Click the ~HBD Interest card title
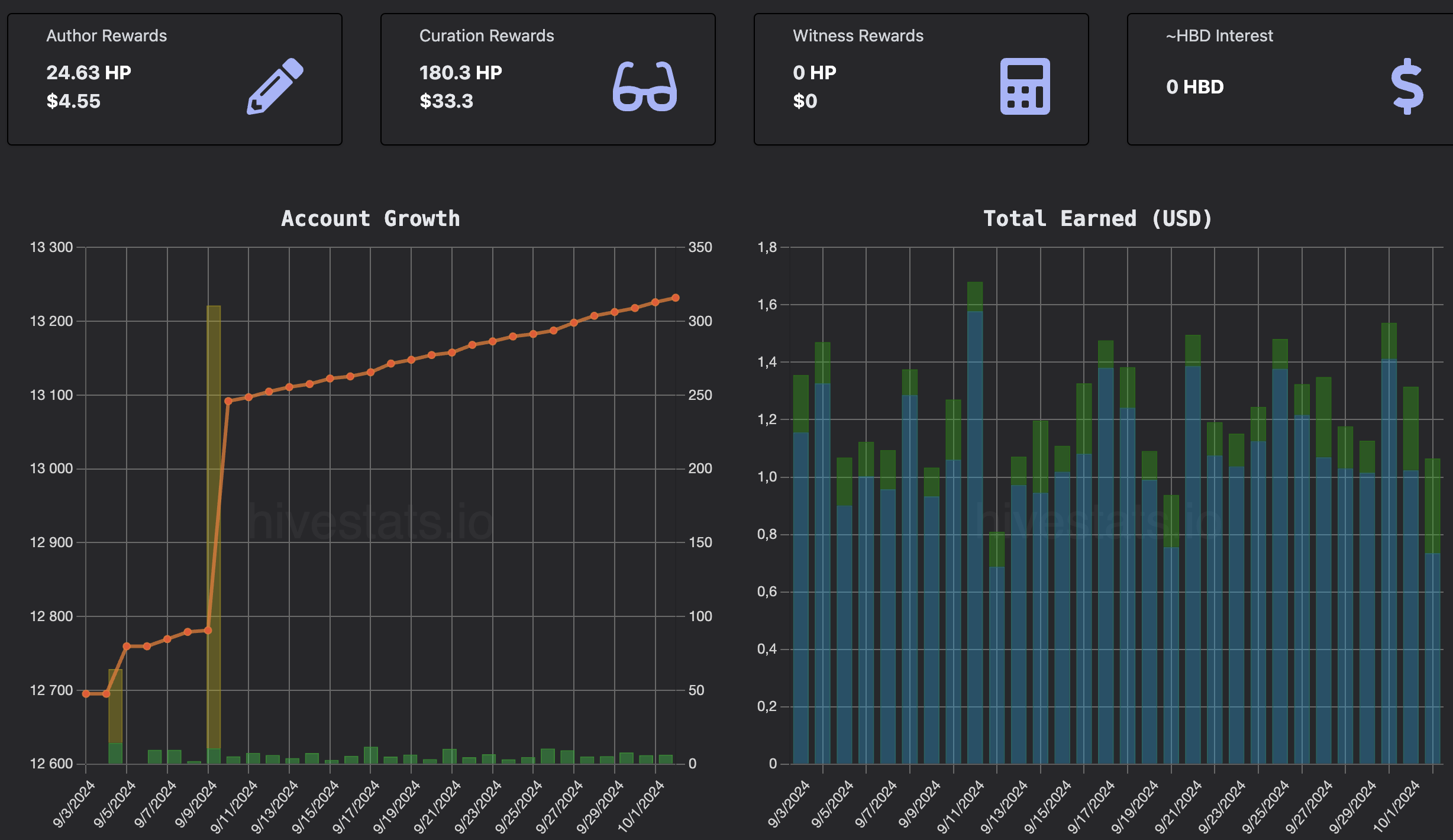 point(1219,35)
